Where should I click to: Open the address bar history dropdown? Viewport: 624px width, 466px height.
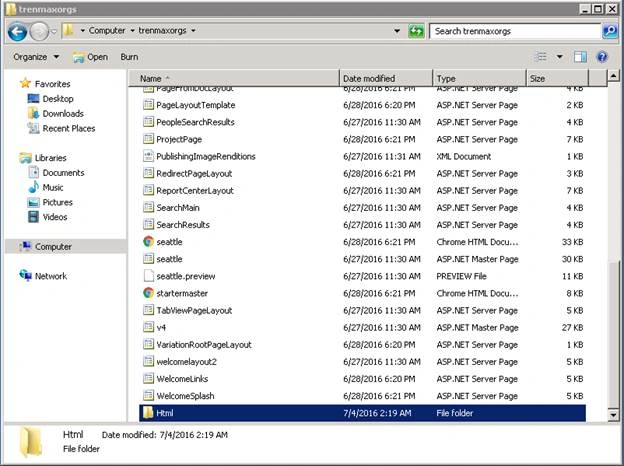[397, 31]
